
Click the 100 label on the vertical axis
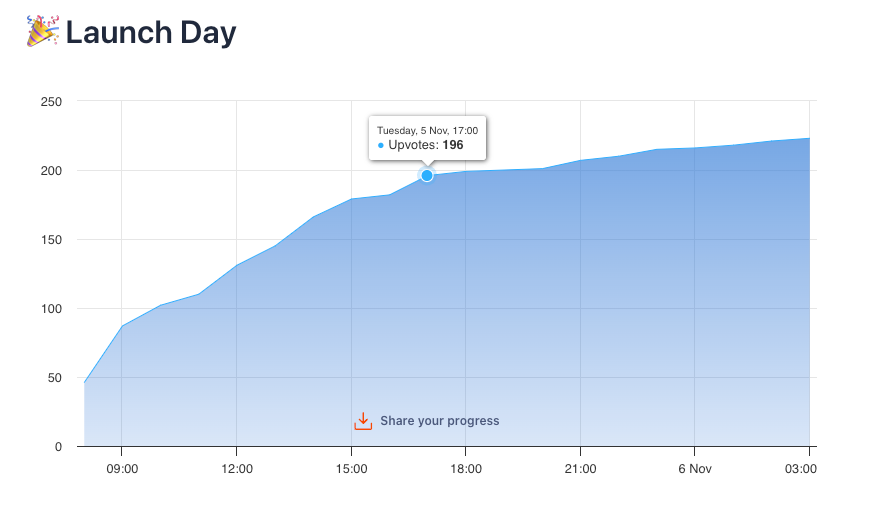click(x=51, y=309)
